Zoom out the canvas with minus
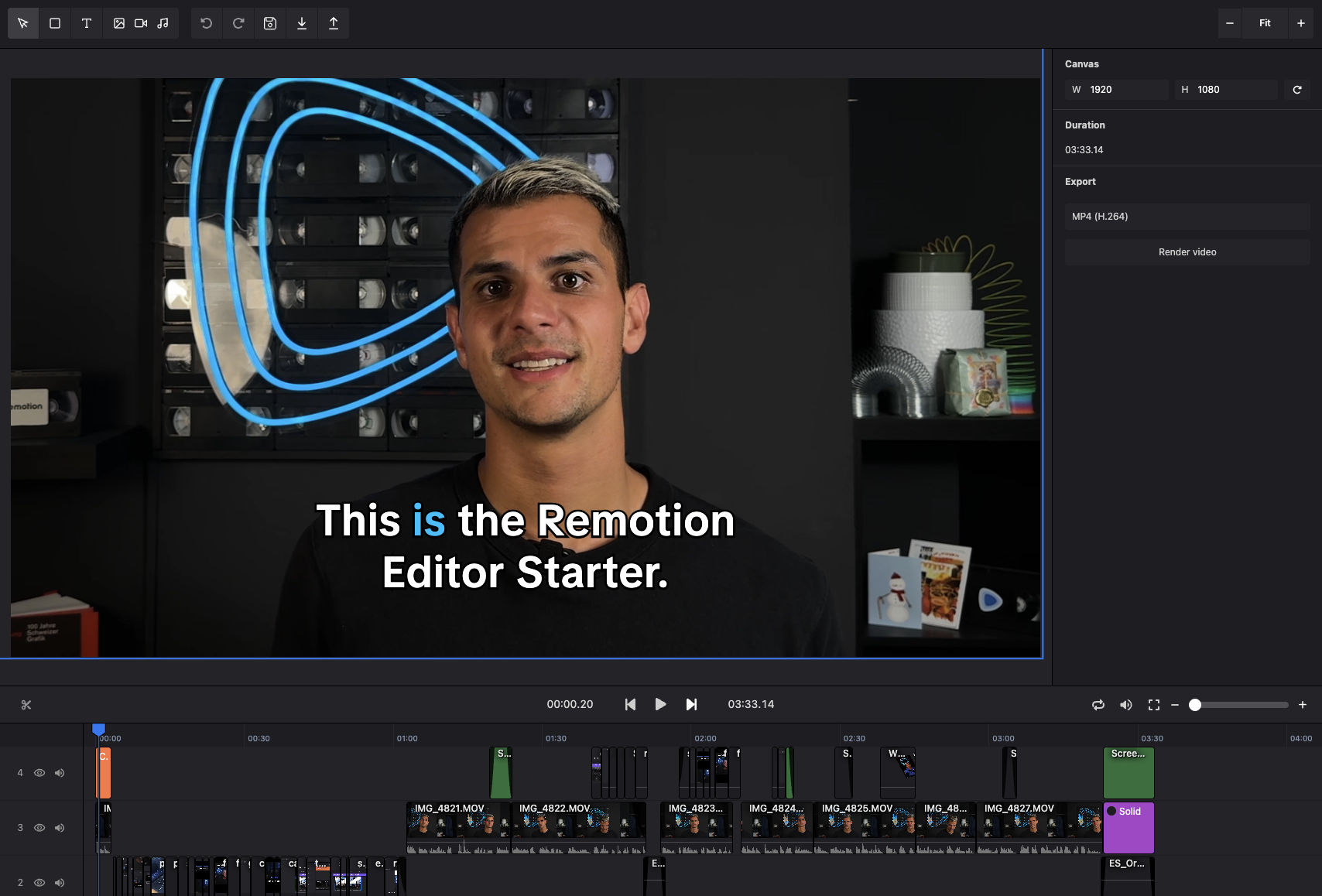Screen dimensions: 1322x896 [1230, 23]
